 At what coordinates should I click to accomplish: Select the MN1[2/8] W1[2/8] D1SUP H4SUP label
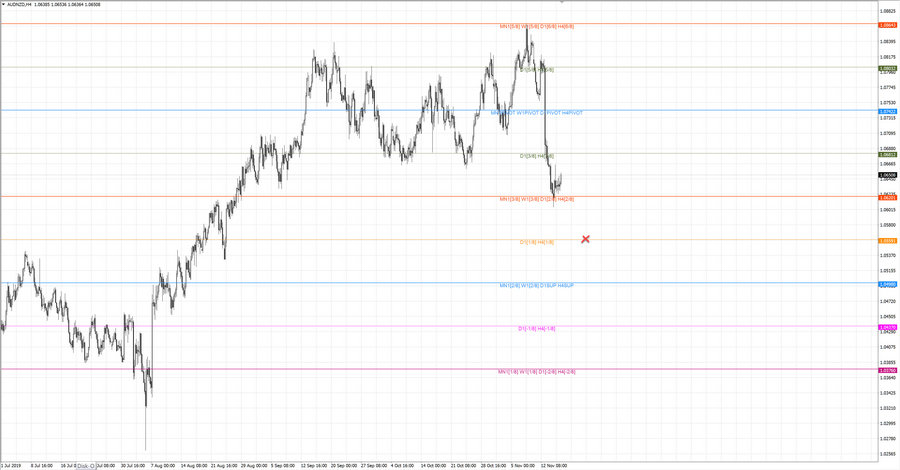point(537,285)
